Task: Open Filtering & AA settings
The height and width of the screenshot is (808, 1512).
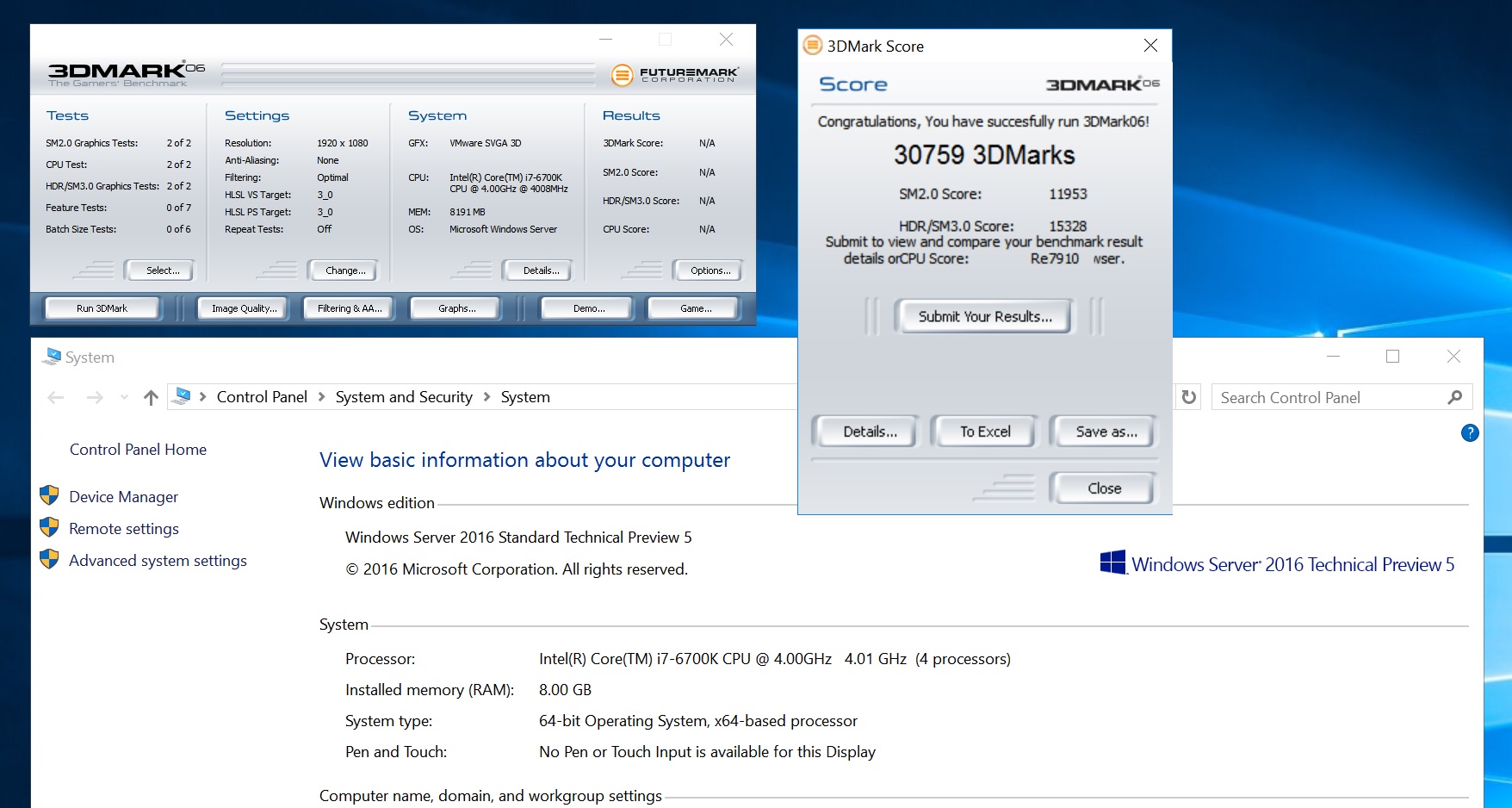Action: 350,308
